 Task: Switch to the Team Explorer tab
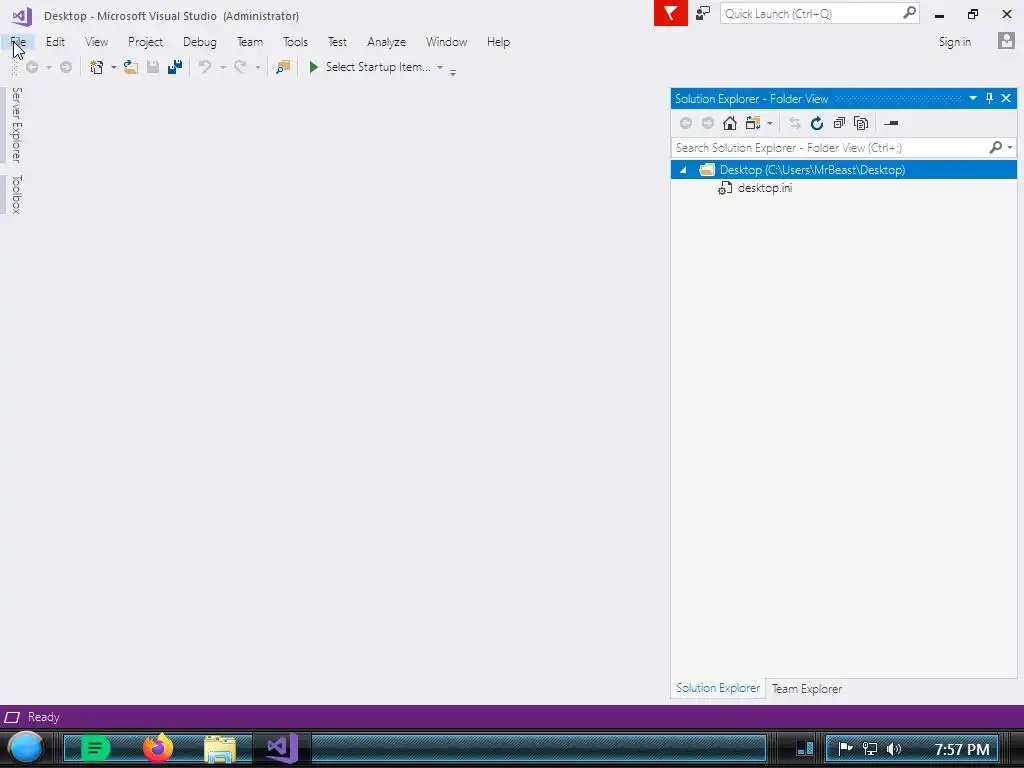[x=807, y=689]
